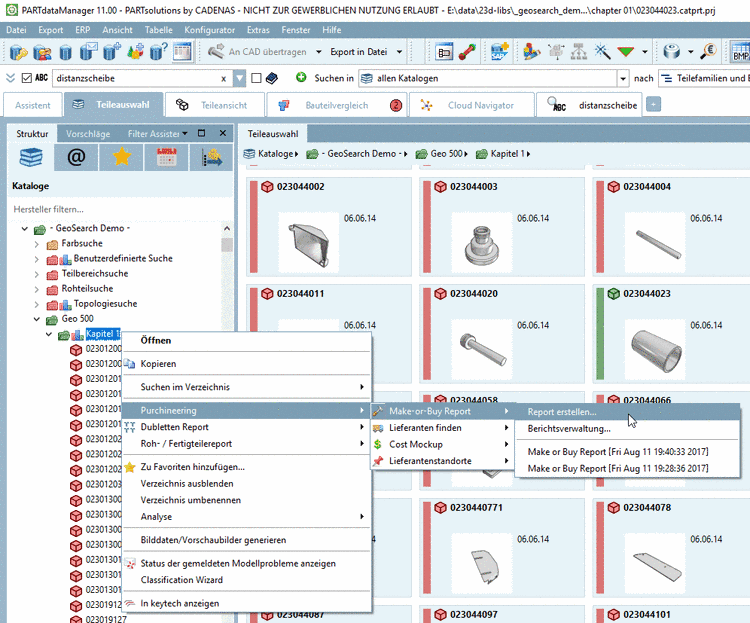Click the @ online catalogs icon
The height and width of the screenshot is (623, 750).
coord(76,157)
